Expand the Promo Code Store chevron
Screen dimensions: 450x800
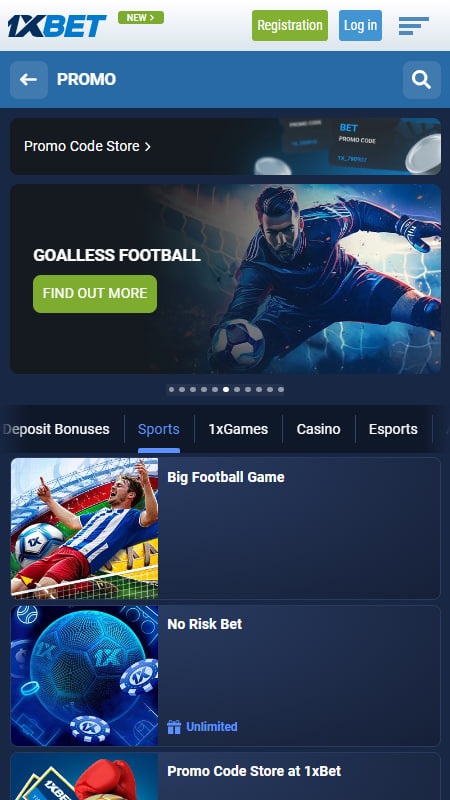pos(148,147)
